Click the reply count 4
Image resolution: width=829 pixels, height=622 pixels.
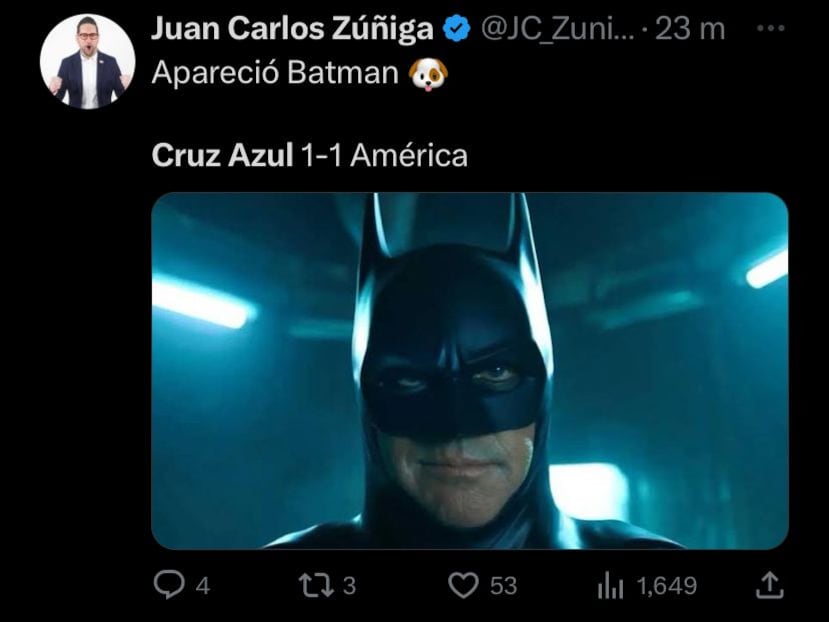click(x=202, y=586)
